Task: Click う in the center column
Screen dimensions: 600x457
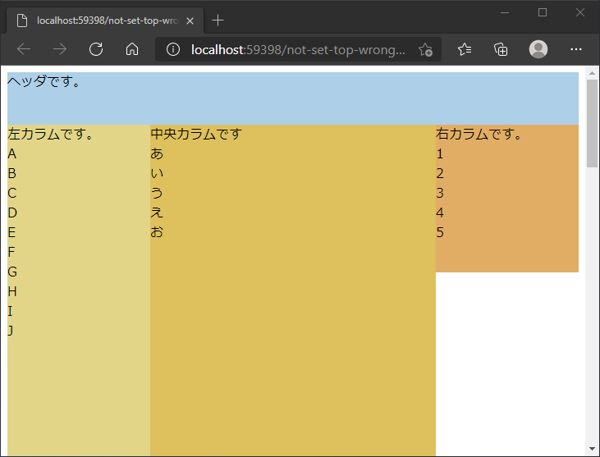Action: (157, 193)
